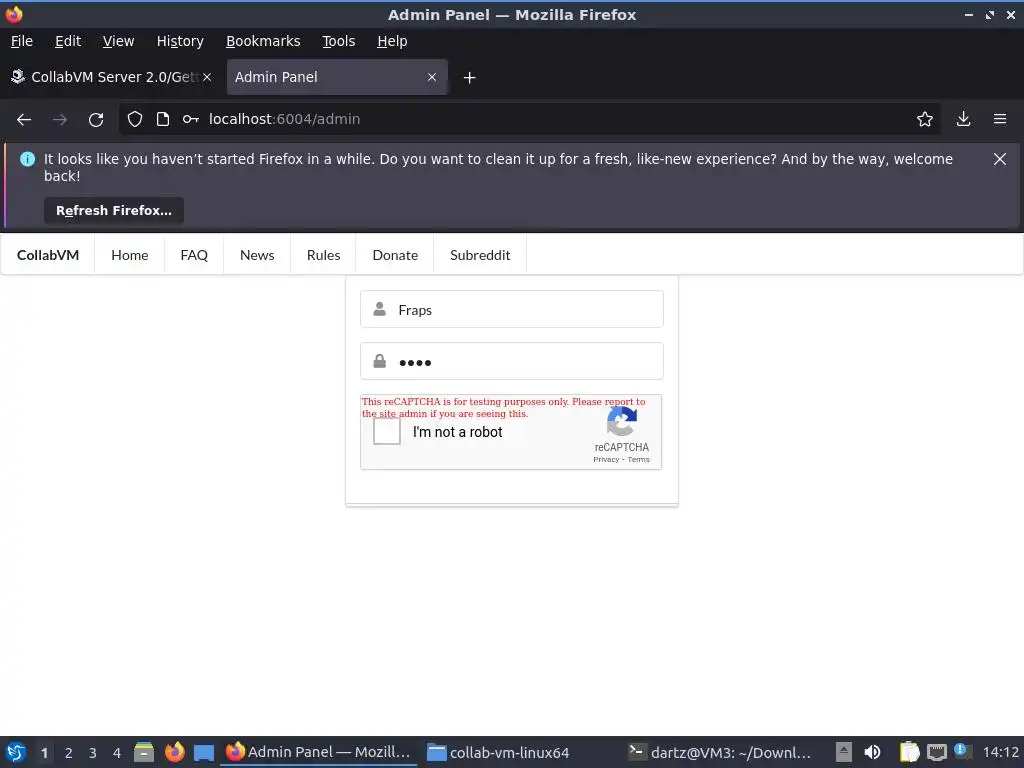Show site information page icon
Image resolution: width=1024 pixels, height=768 pixels.
point(163,120)
